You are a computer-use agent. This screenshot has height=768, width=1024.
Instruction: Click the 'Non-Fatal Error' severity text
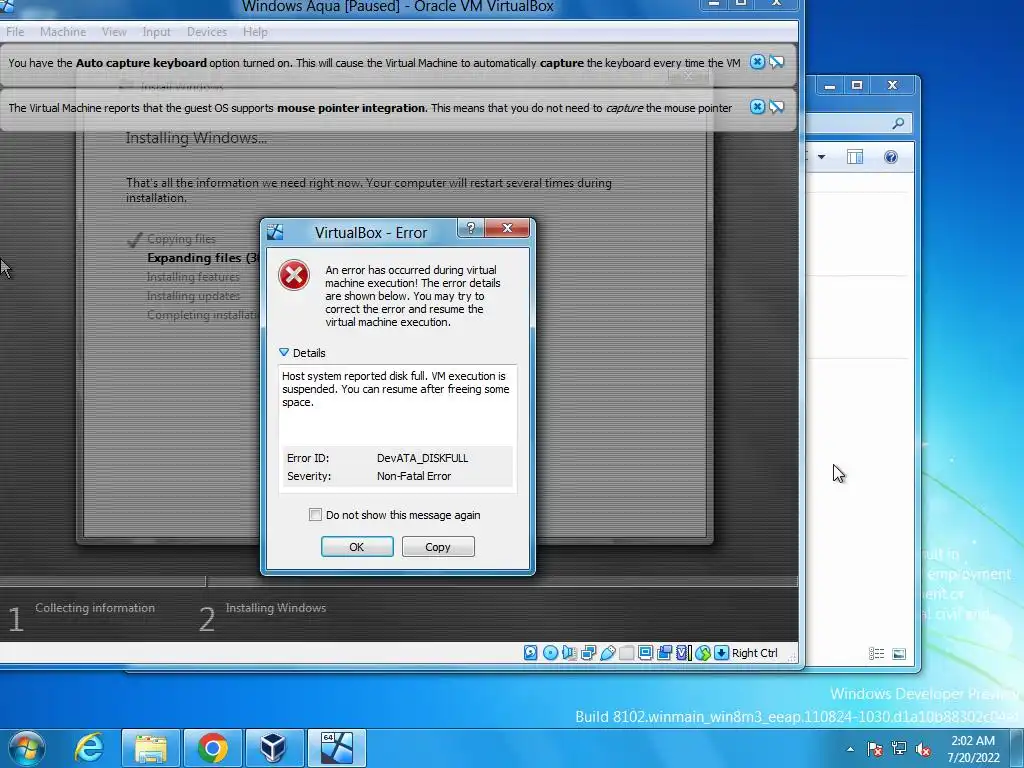coord(413,476)
